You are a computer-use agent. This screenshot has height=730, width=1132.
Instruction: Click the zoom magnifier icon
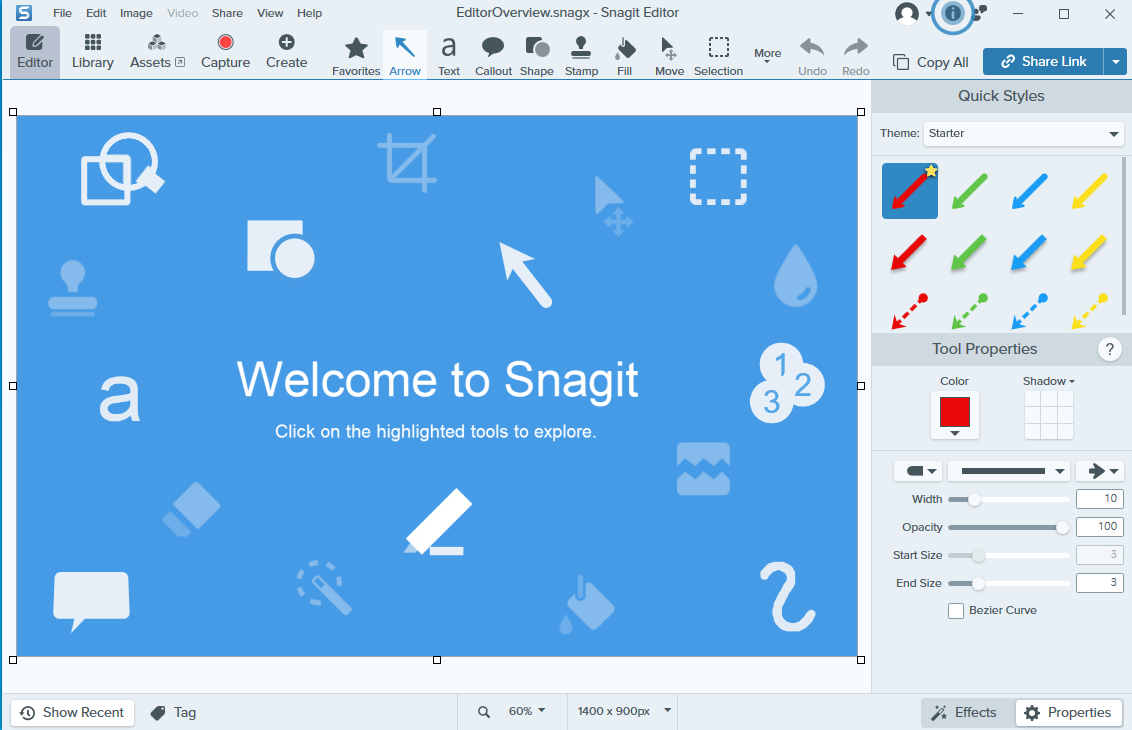(484, 712)
